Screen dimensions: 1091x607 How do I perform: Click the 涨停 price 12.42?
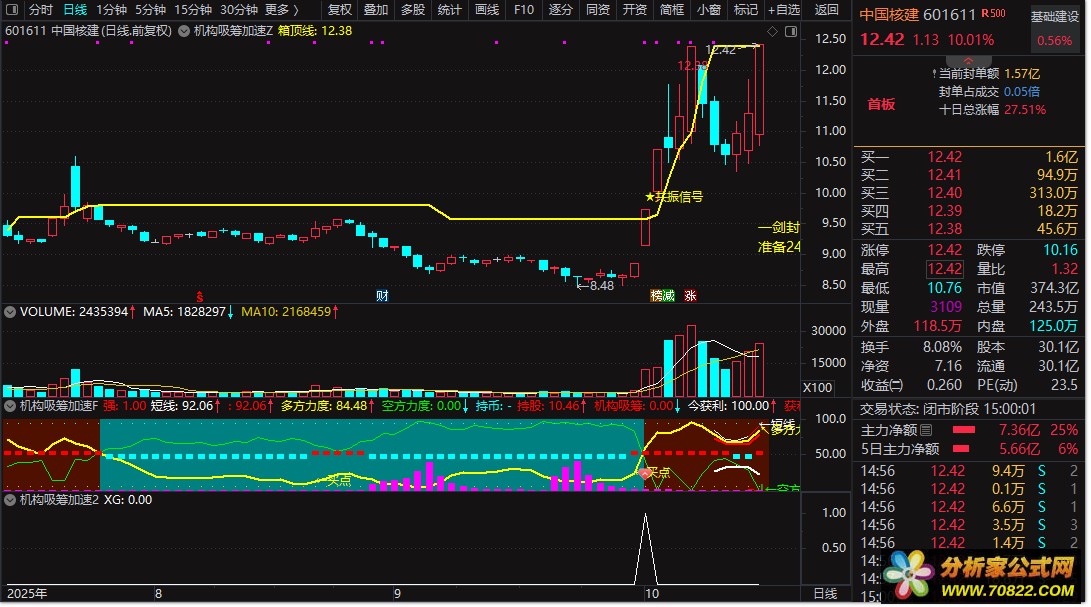coord(944,250)
